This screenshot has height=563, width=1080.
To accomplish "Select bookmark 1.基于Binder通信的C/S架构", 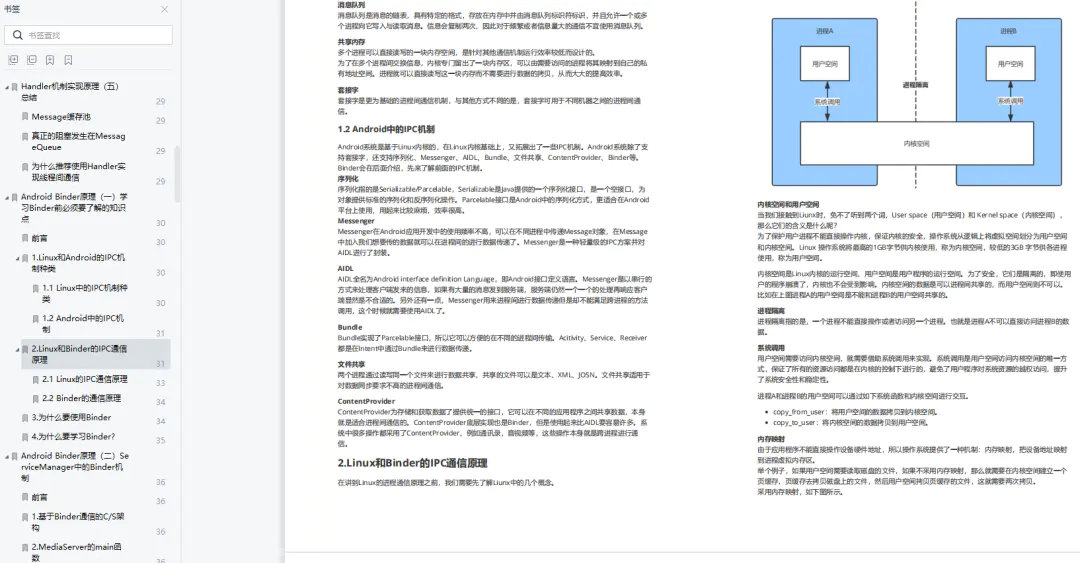I will (78, 522).
